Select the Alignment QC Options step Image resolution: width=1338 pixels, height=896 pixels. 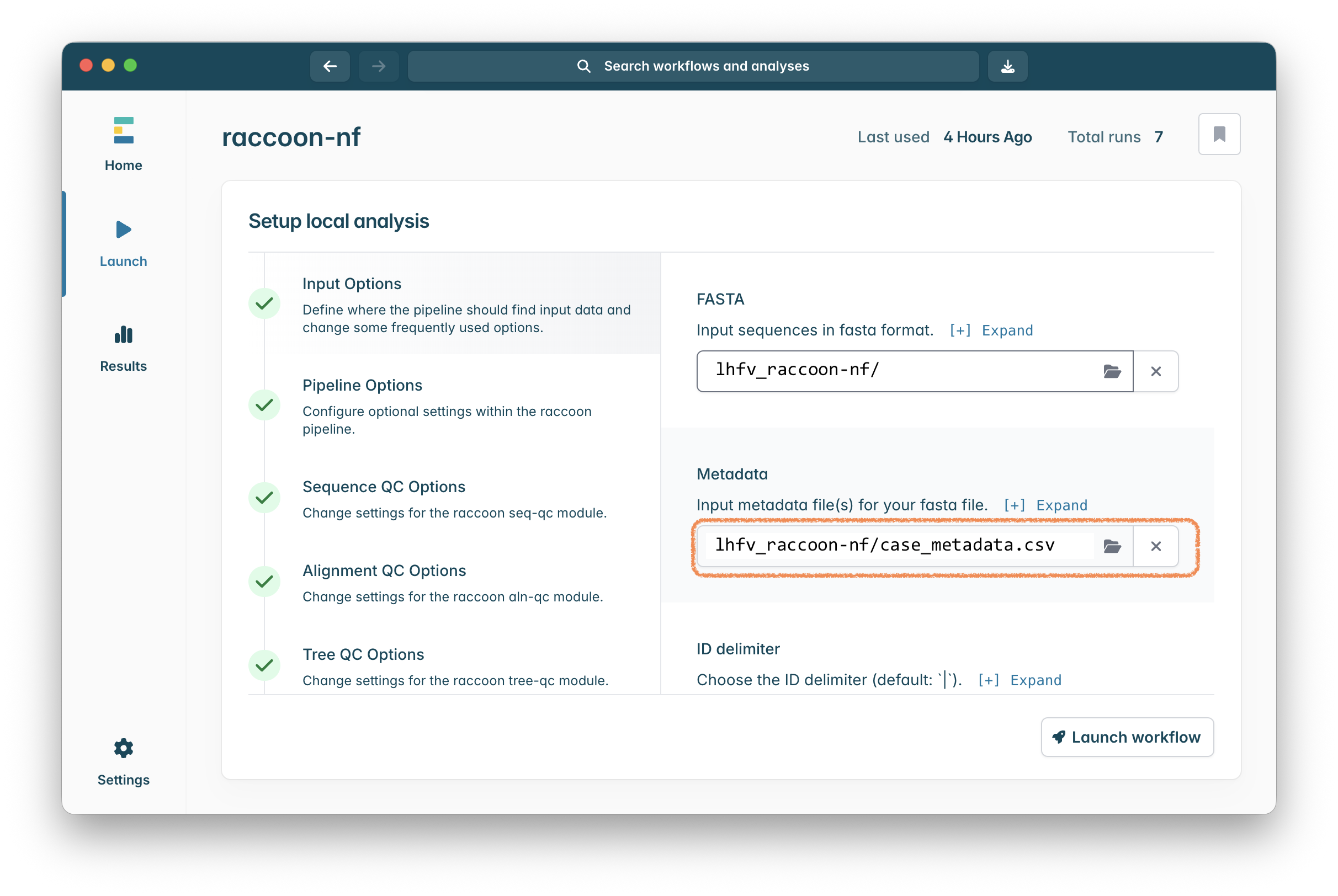pyautogui.click(x=384, y=570)
